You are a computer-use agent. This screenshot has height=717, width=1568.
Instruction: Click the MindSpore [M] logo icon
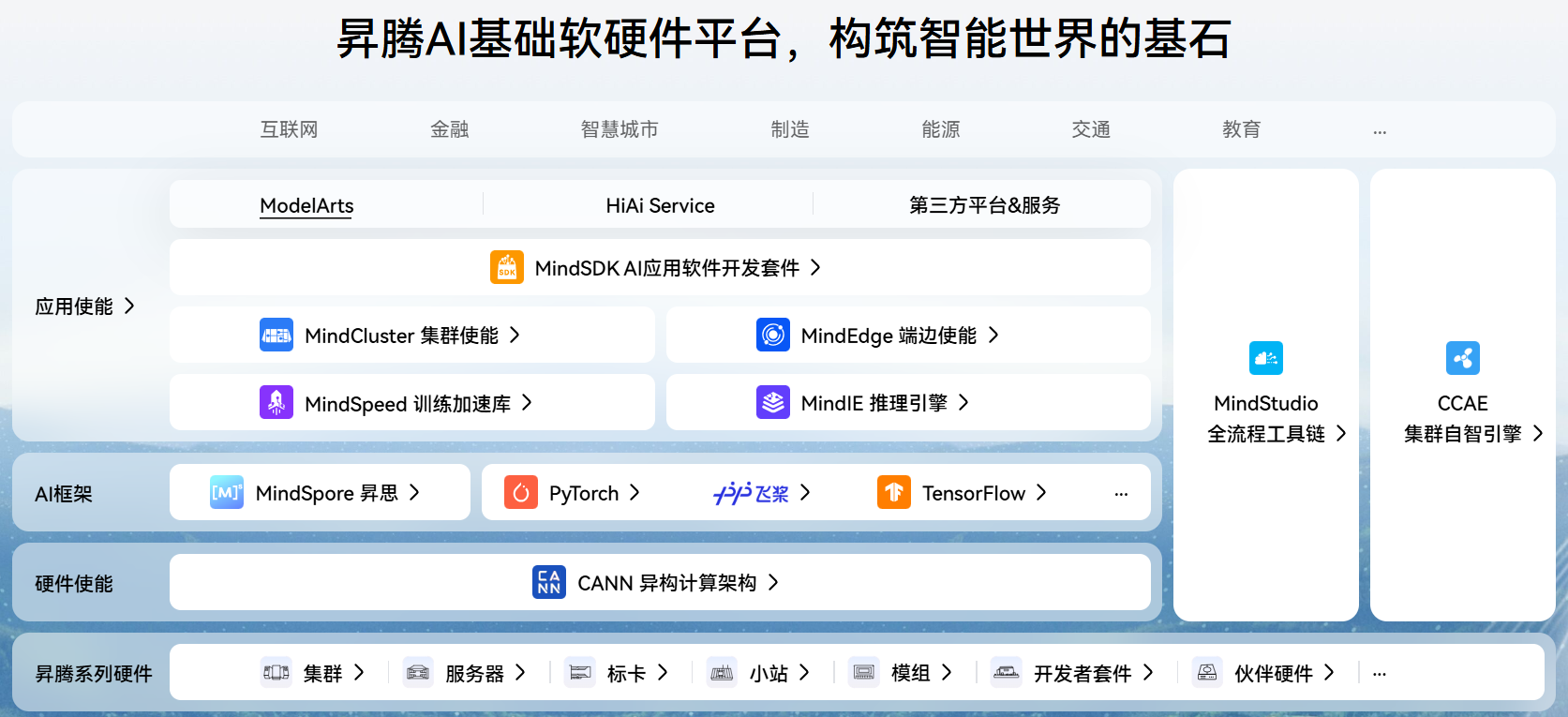[x=227, y=492]
